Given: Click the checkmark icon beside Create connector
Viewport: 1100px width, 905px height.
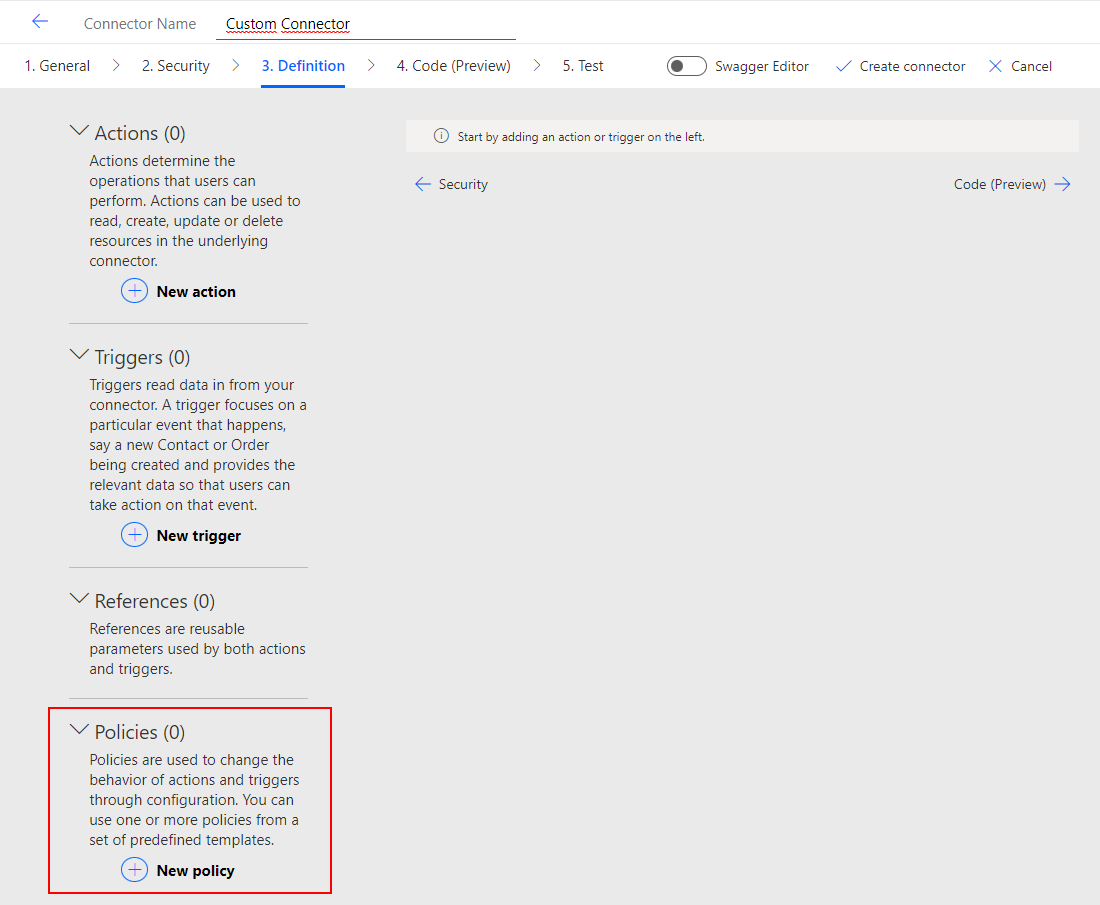Looking at the screenshot, I should click(x=843, y=66).
